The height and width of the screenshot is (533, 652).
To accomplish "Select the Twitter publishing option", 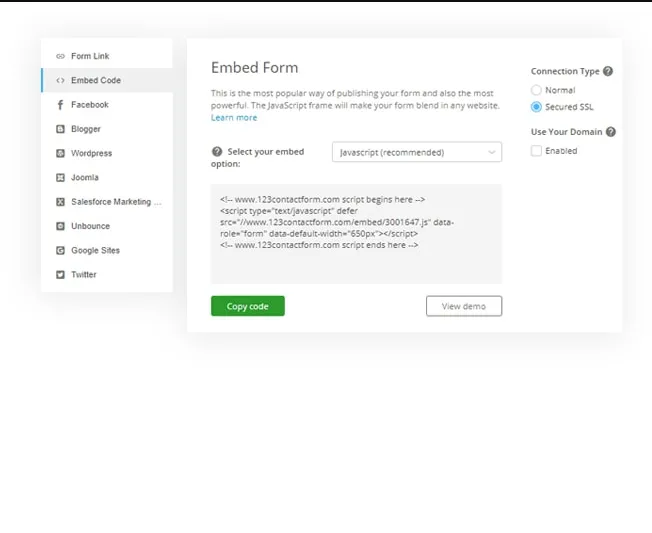I will 106,274.
